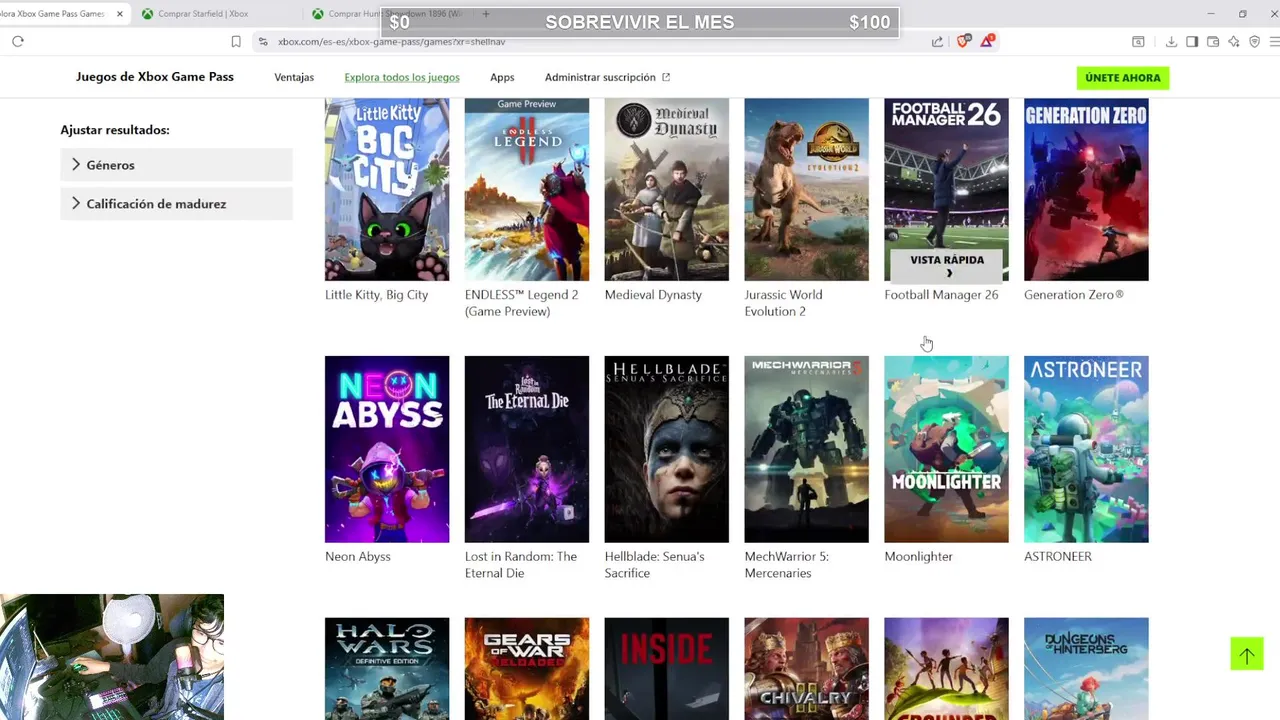Click the green scroll-to-top arrow button
Image resolution: width=1280 pixels, height=720 pixels.
tap(1247, 654)
